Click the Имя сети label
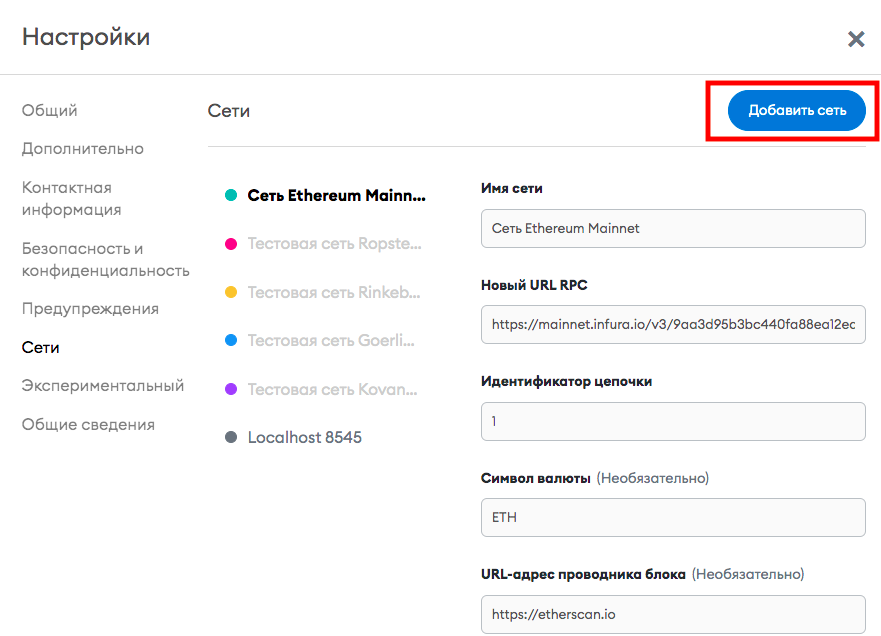881x636 pixels. tap(511, 188)
